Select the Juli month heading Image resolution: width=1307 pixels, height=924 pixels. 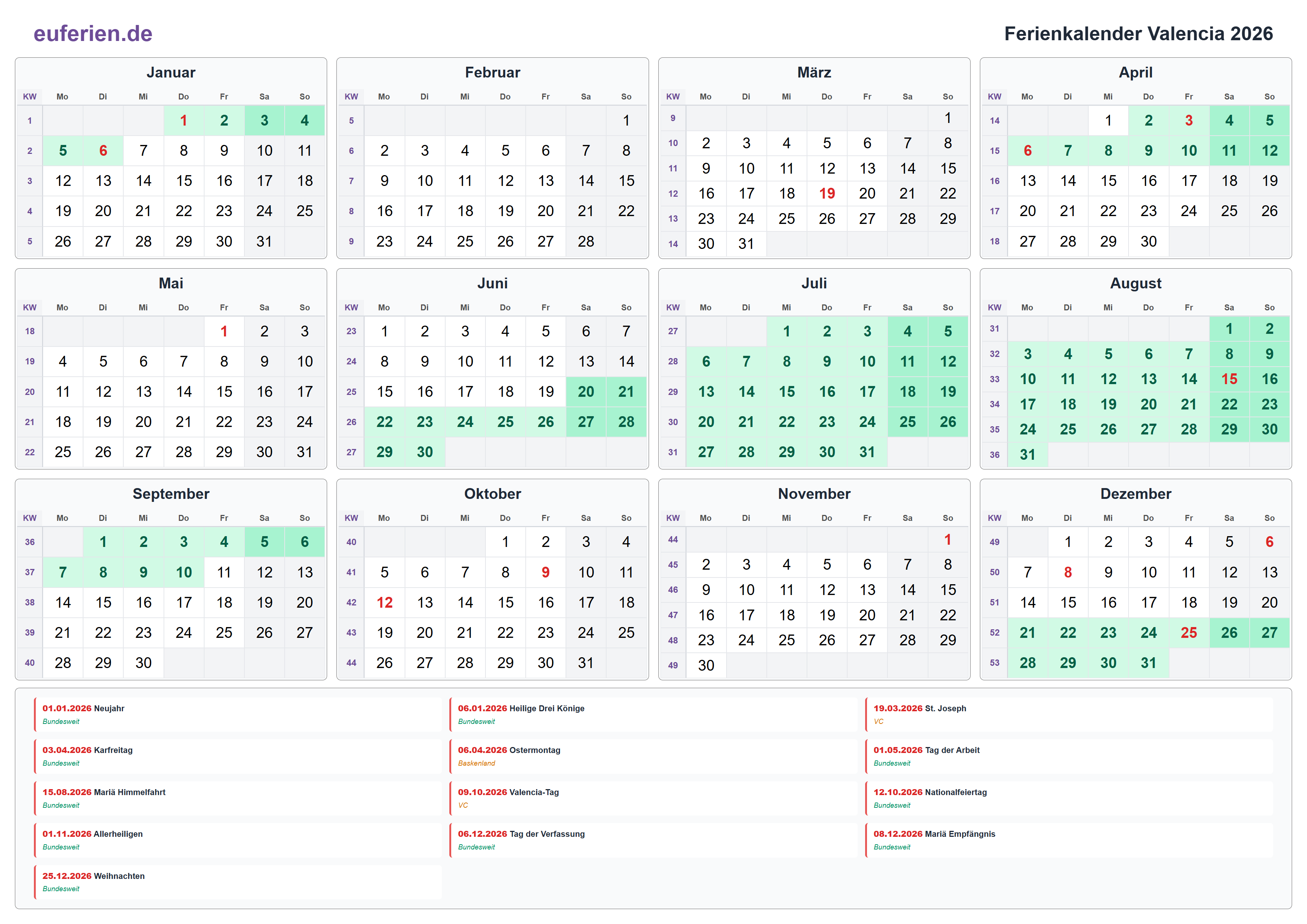pyautogui.click(x=814, y=283)
